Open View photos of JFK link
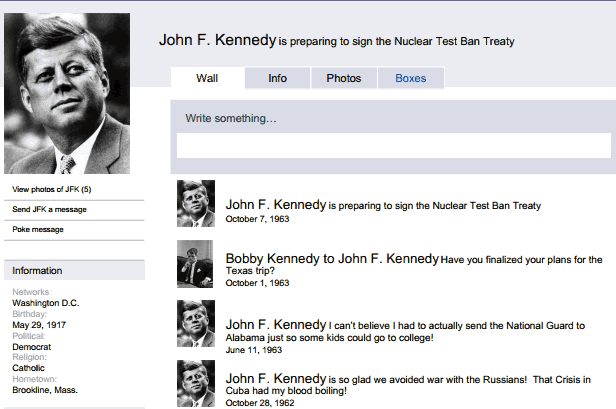 pos(52,189)
